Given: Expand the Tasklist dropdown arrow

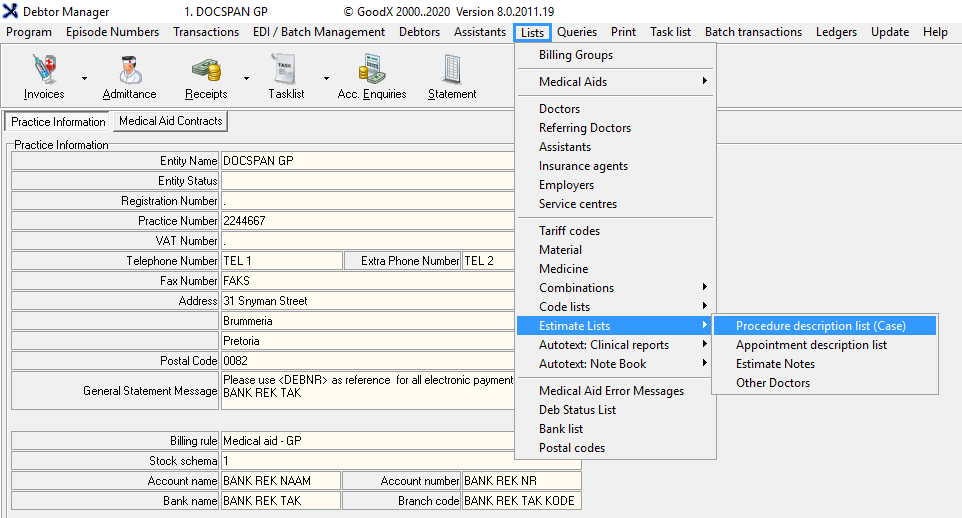Looking at the screenshot, I should (326, 78).
